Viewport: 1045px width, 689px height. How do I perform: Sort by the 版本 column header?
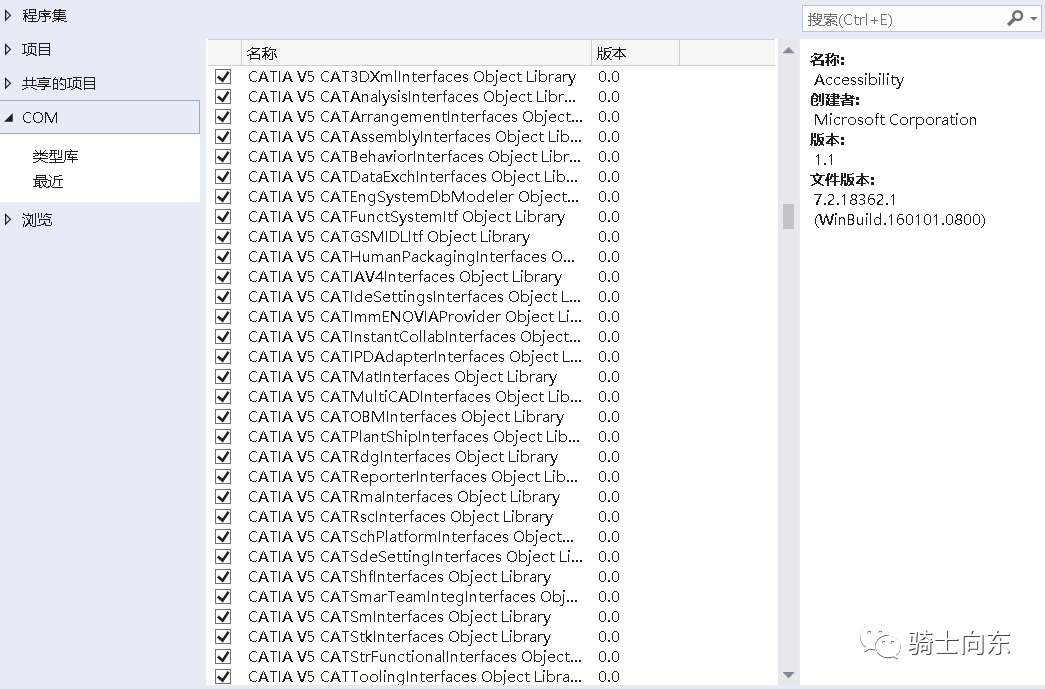pos(635,53)
